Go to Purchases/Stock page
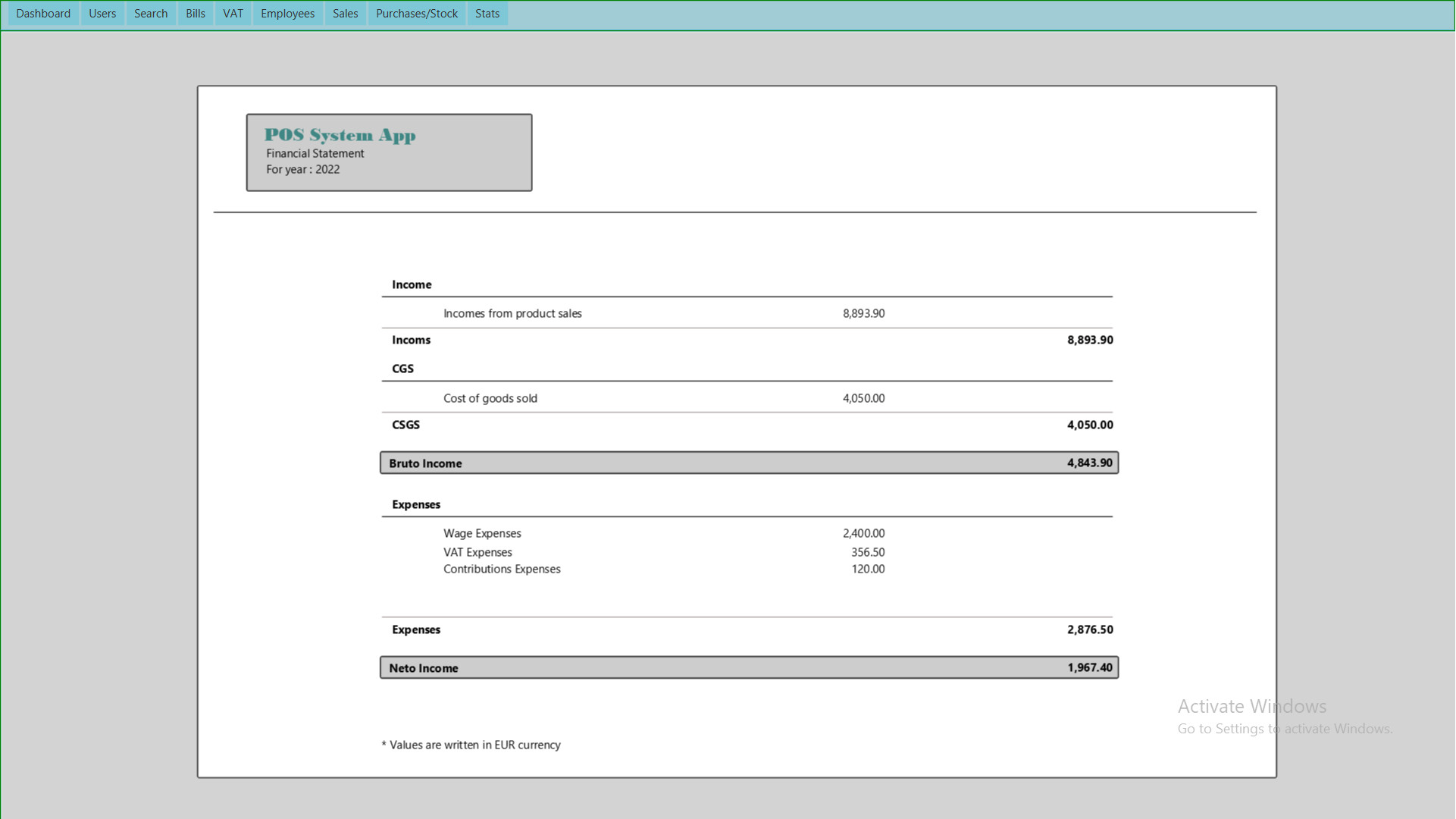This screenshot has height=819, width=1456. click(417, 14)
